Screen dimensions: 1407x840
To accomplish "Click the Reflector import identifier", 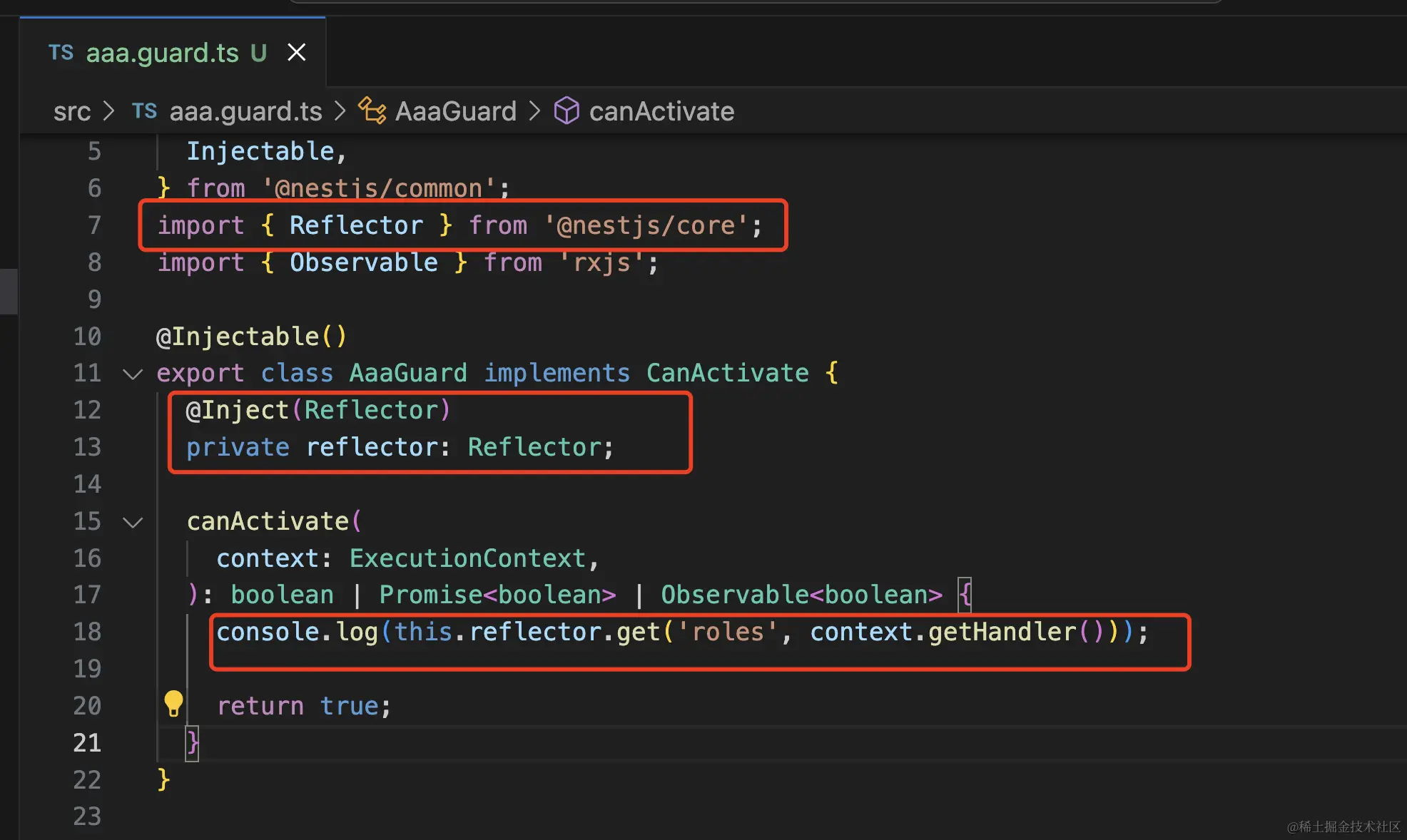I will click(356, 225).
